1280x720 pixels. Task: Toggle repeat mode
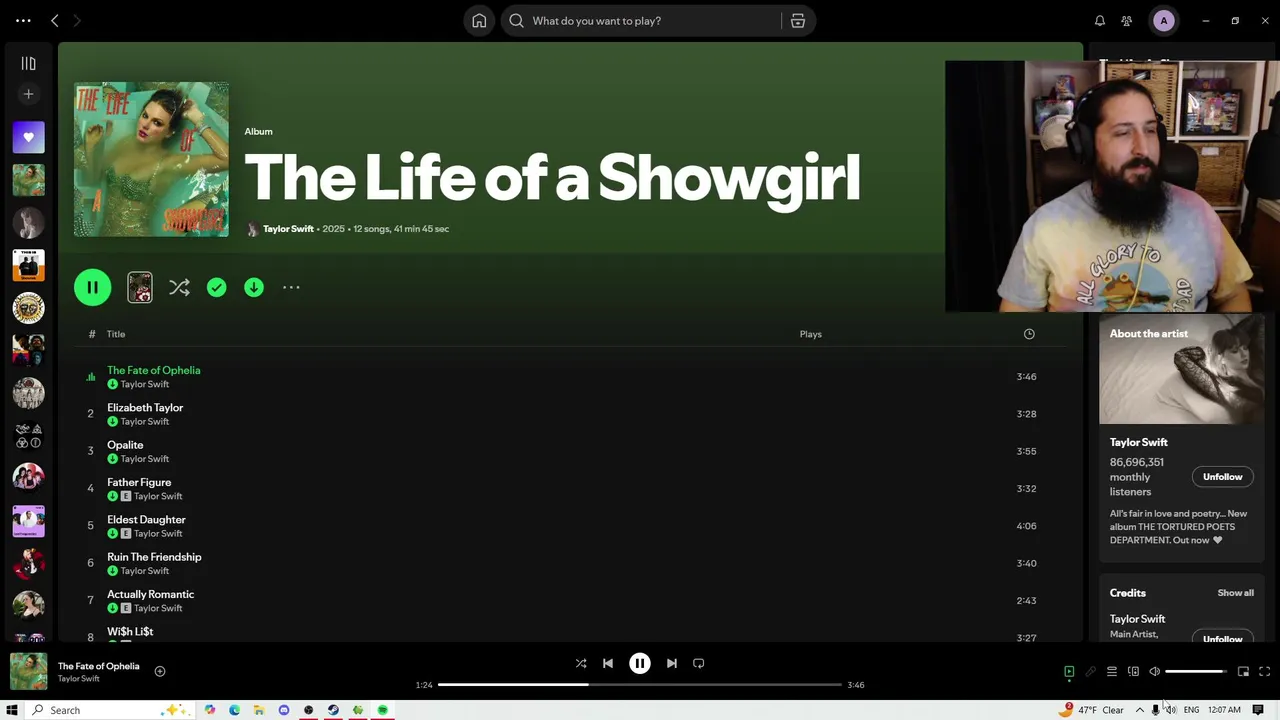tap(699, 663)
